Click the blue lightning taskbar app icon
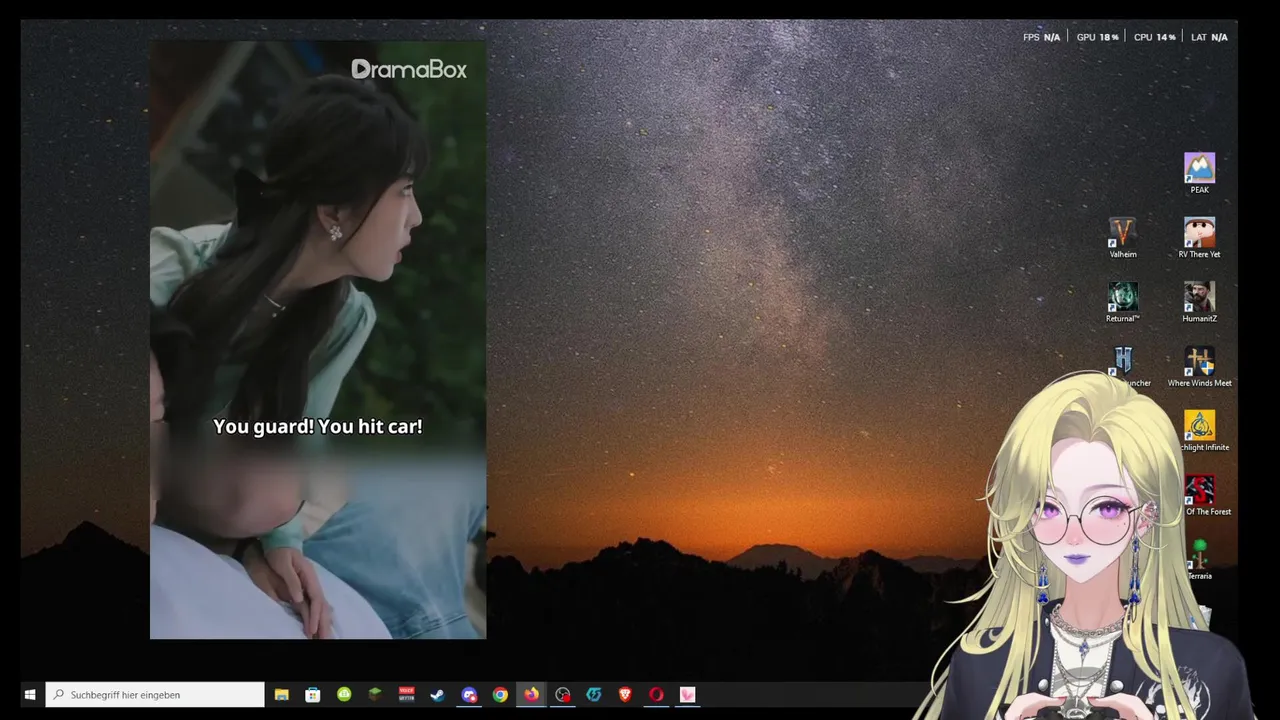The height and width of the screenshot is (720, 1280). (594, 694)
